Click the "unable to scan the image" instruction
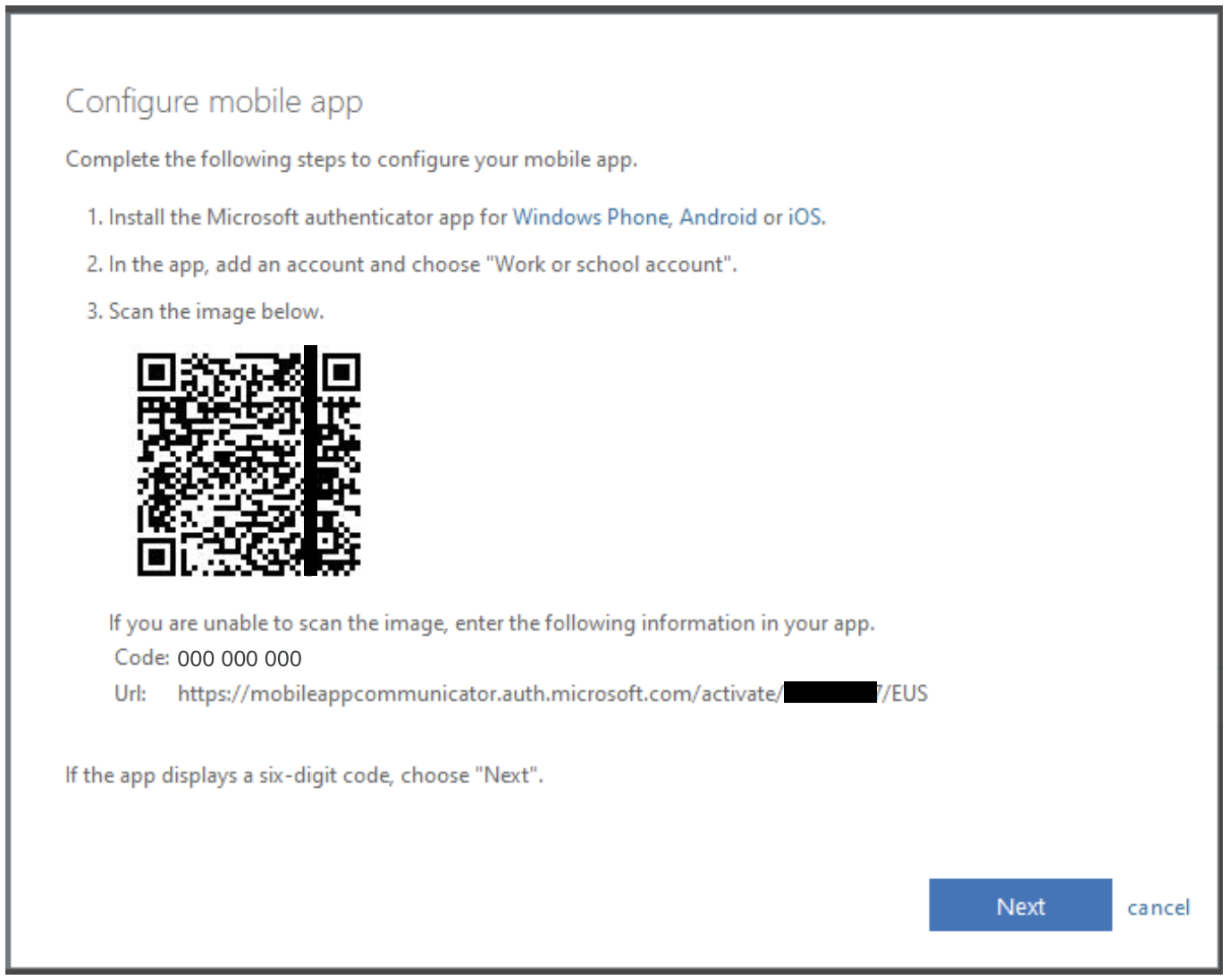The height and width of the screenshot is (980, 1230). coord(491,623)
